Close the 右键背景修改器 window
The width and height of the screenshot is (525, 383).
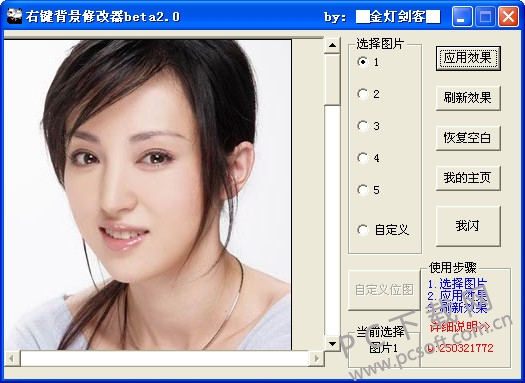coord(508,16)
